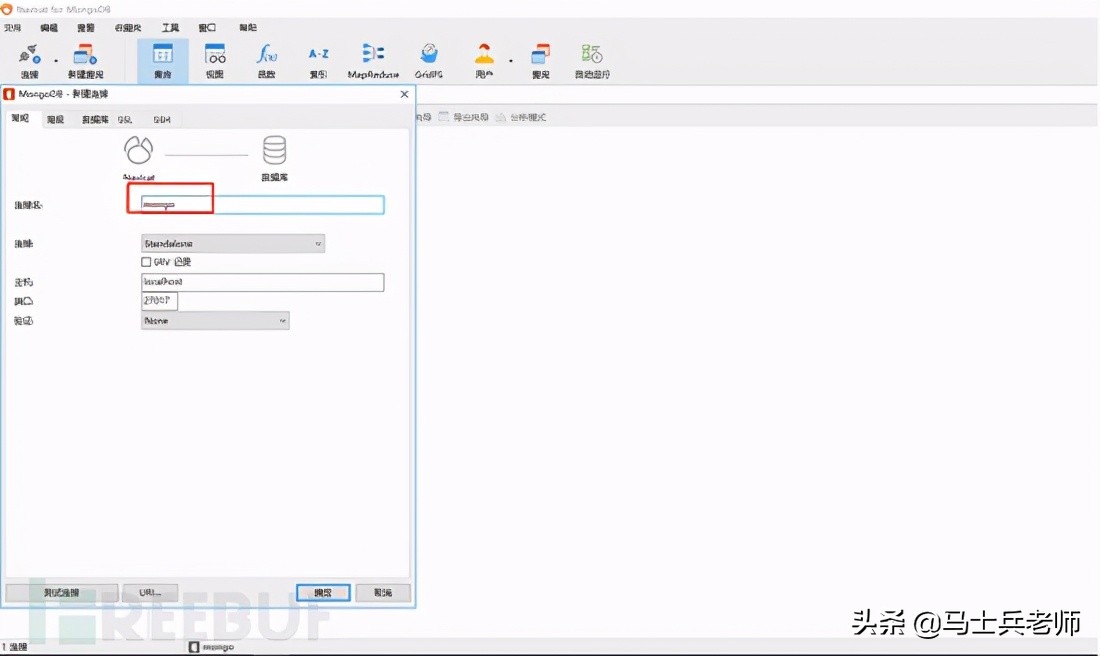Click the rightmost item in the object toolbar
This screenshot has height=656, width=1100.
[x=521, y=117]
